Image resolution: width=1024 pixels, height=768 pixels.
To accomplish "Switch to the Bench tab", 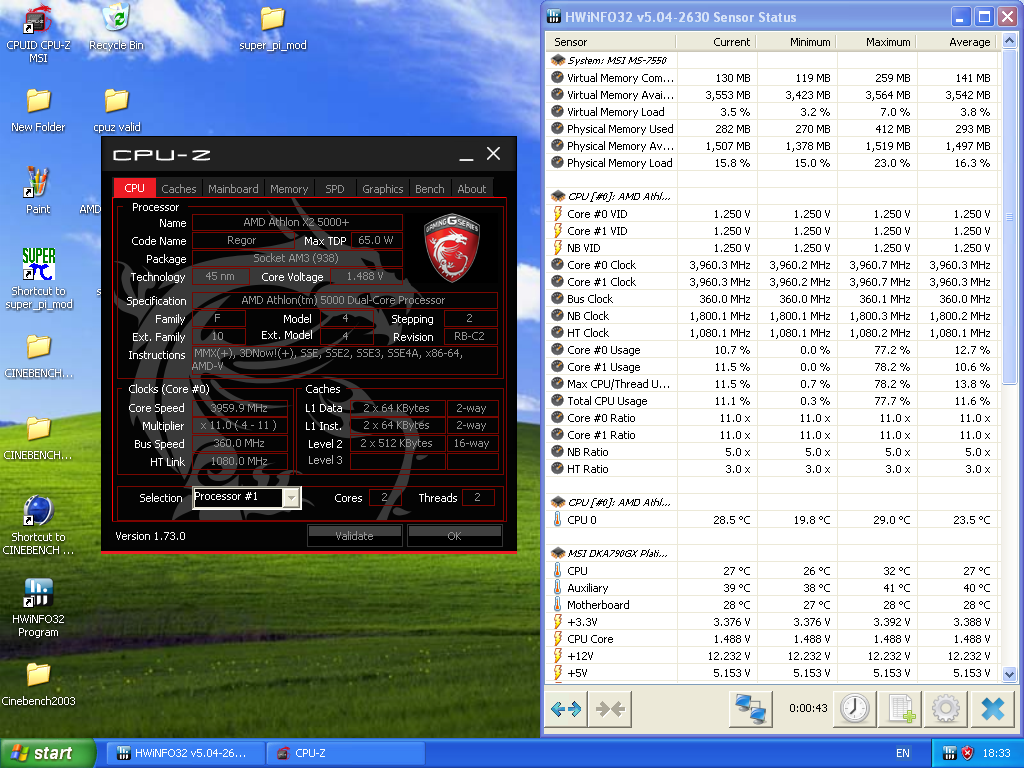I will coord(430,188).
